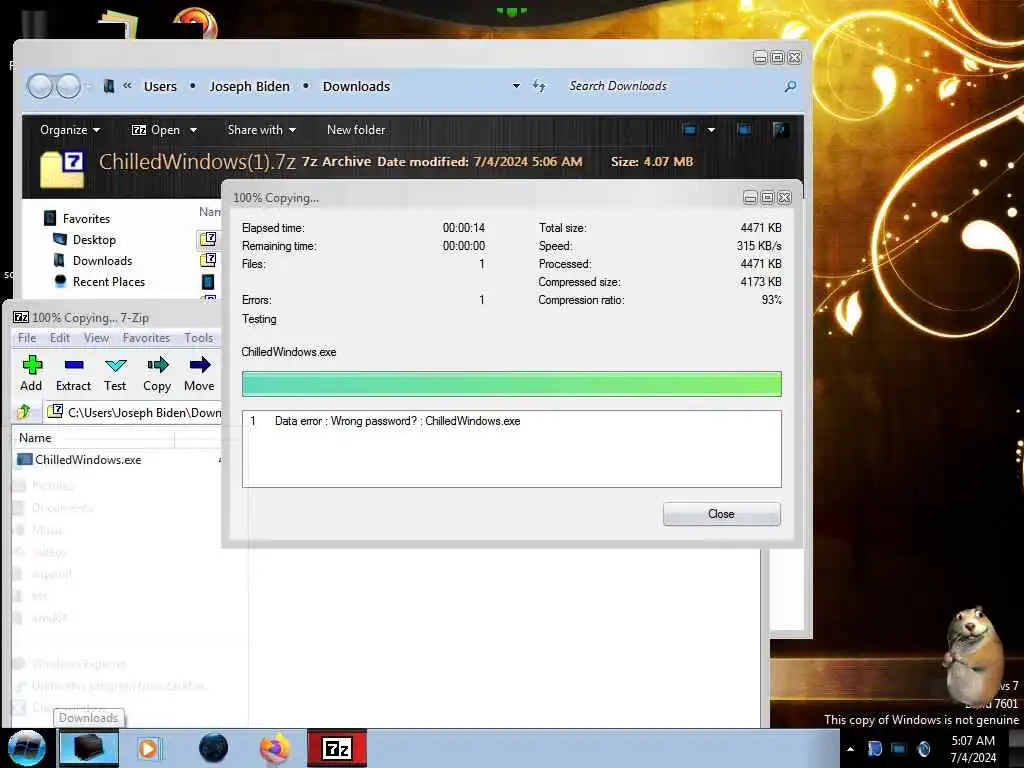
Task: Close the 100% Copying dialog
Action: coord(721,514)
